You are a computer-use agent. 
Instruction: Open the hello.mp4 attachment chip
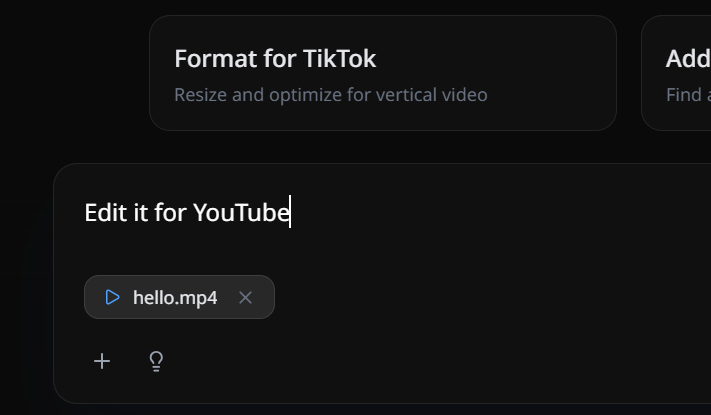[175, 297]
